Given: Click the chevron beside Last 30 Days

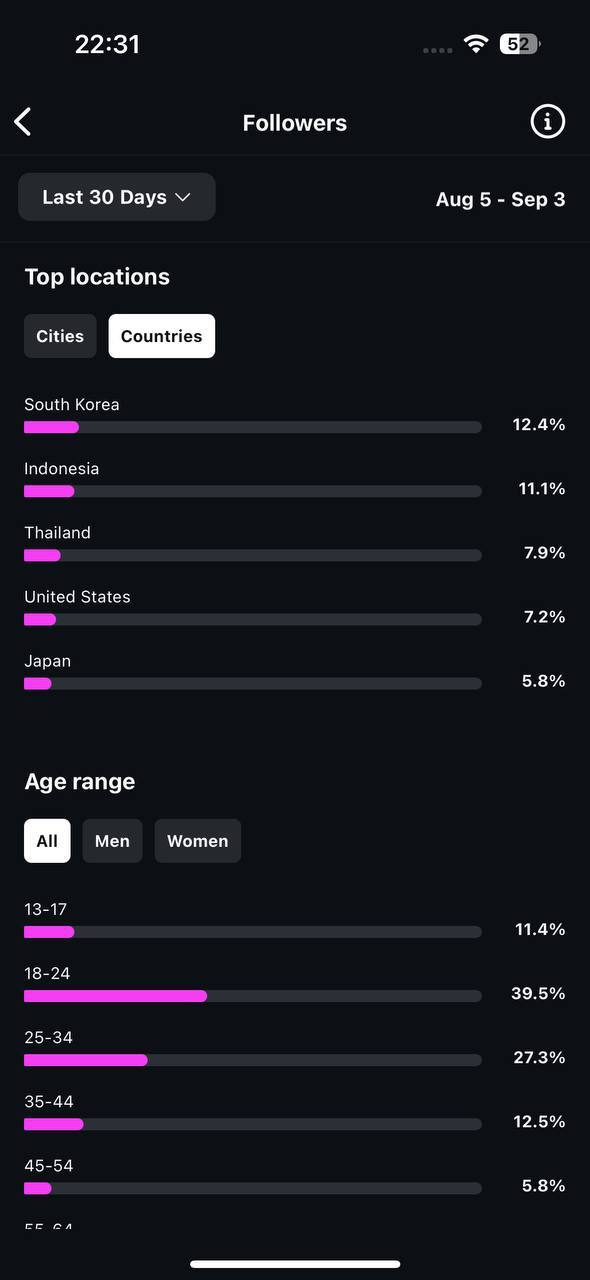Looking at the screenshot, I should [182, 198].
